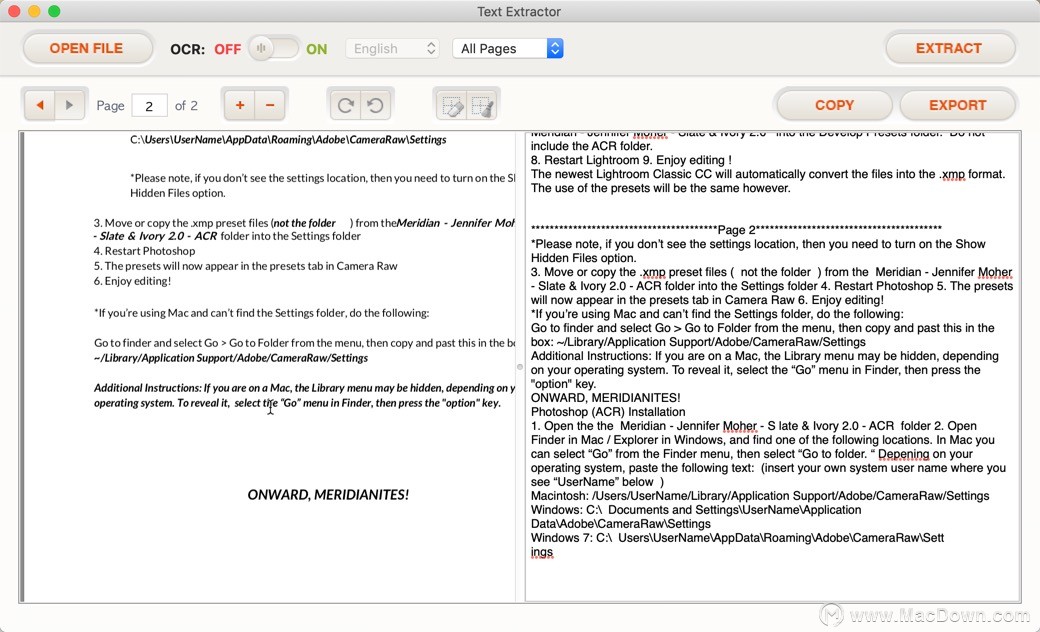This screenshot has width=1040, height=632.
Task: Zoom out with the minus button
Action: pos(270,105)
